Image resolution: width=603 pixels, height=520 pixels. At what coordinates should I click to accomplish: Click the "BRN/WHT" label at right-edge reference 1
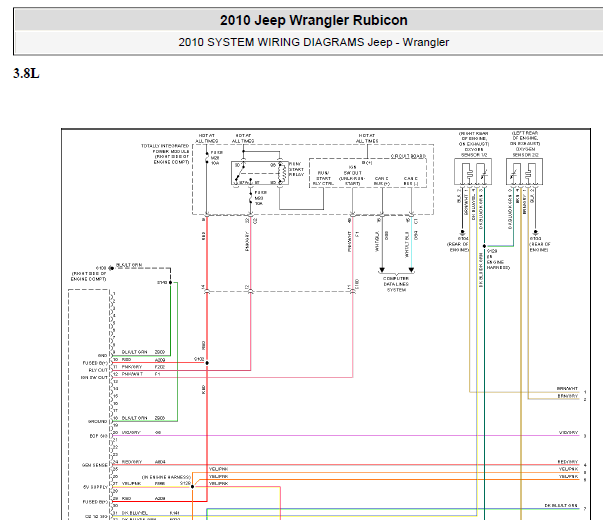(567, 388)
